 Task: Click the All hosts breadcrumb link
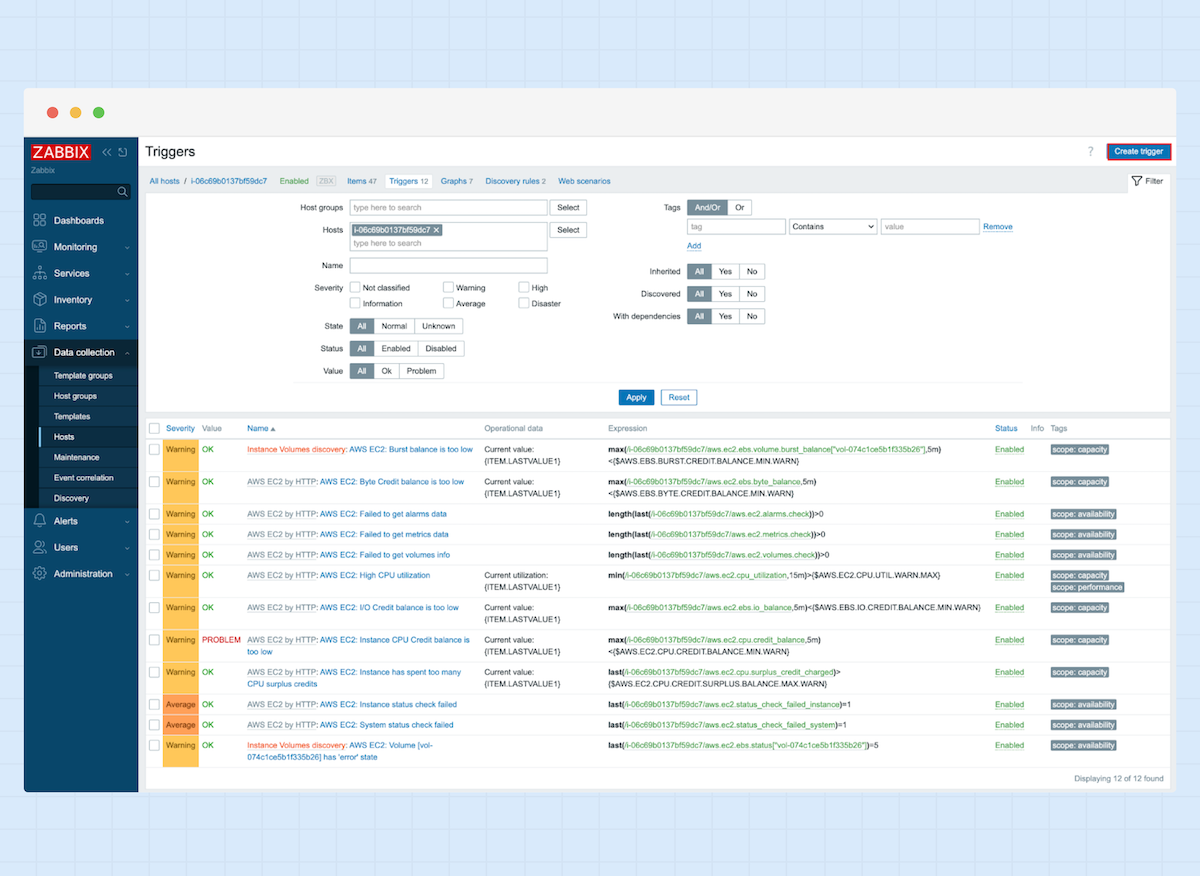pos(165,181)
